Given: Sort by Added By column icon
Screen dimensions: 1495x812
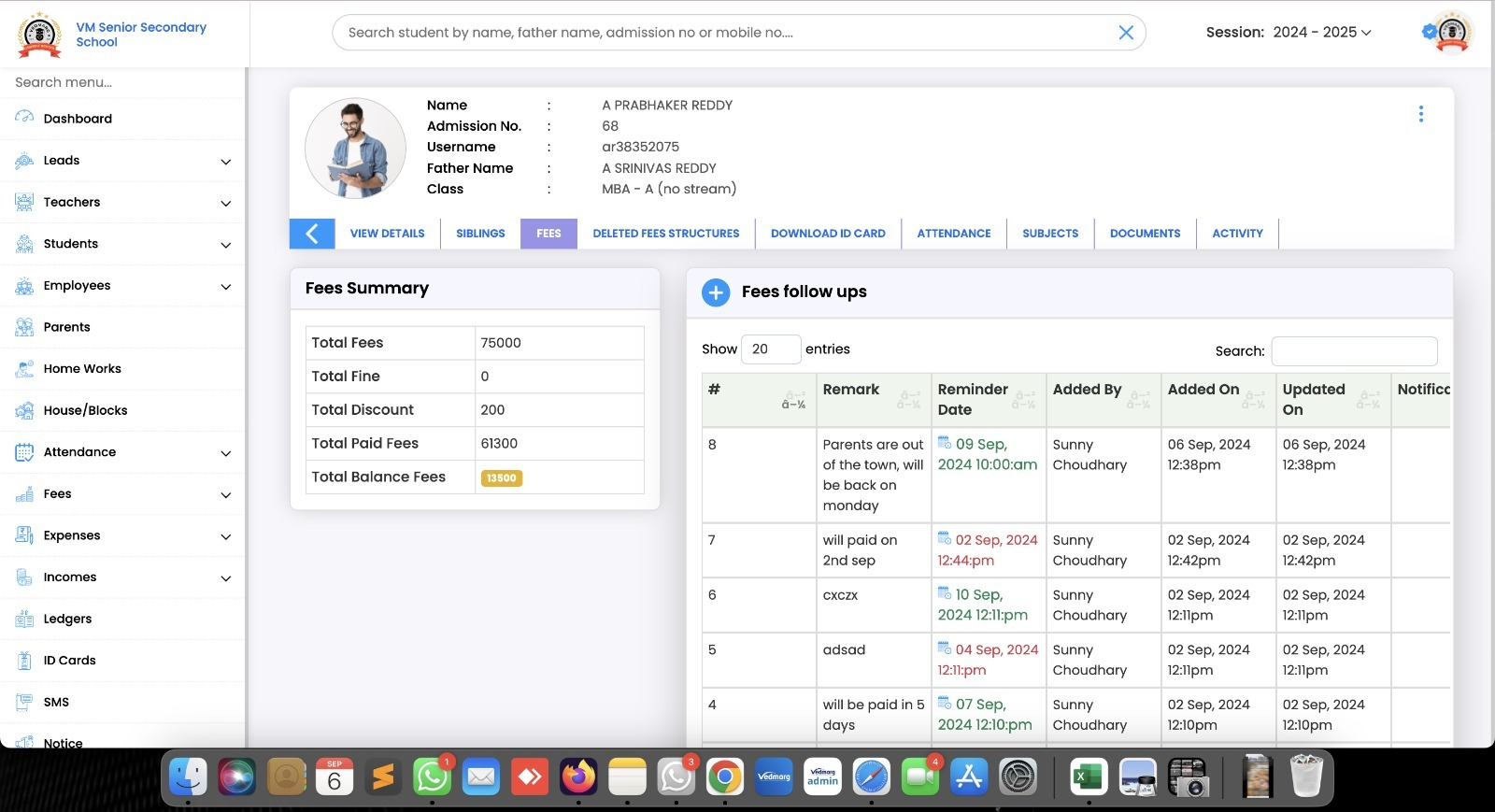Looking at the screenshot, I should point(1139,400).
